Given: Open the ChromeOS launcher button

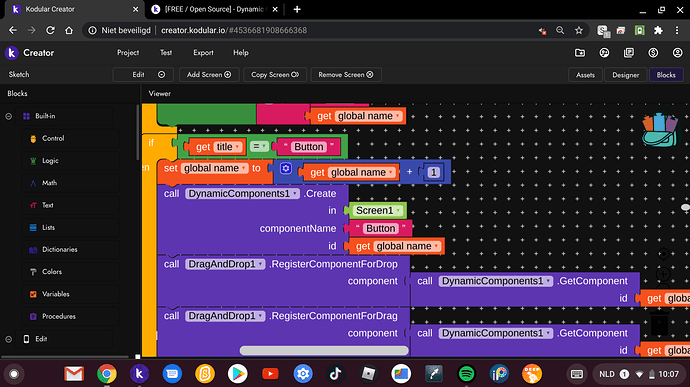Looking at the screenshot, I should tap(14, 374).
